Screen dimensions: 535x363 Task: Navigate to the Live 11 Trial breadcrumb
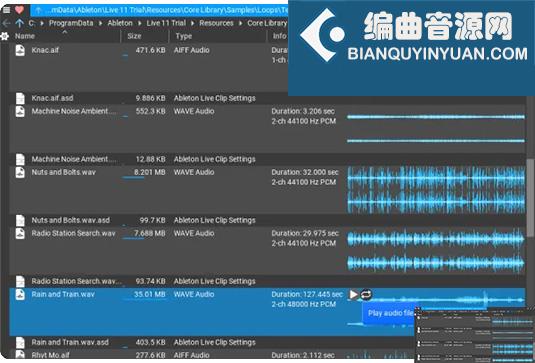pos(166,23)
